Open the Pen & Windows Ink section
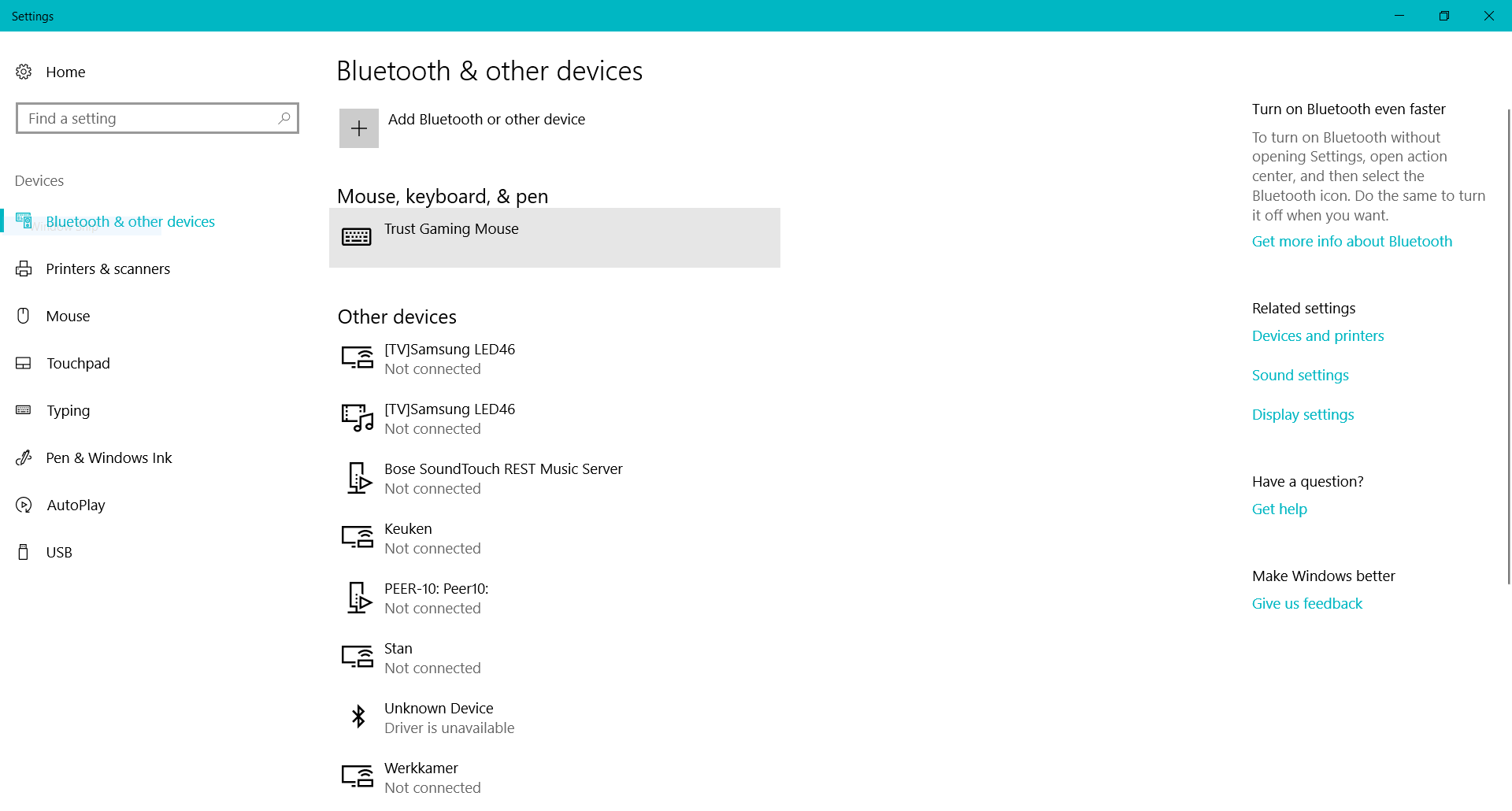This screenshot has height=811, width=1512. [x=109, y=457]
